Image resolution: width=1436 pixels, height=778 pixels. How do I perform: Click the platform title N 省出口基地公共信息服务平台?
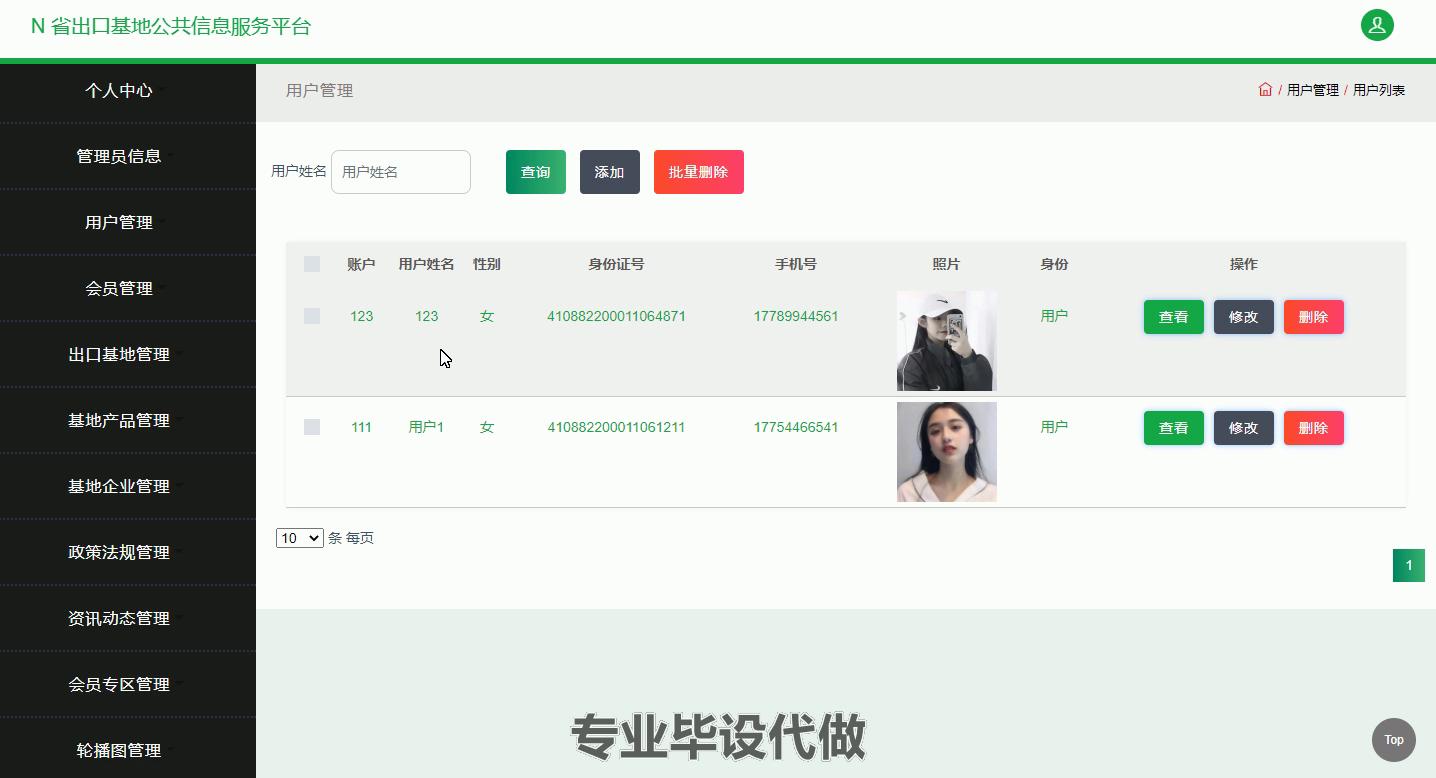click(171, 26)
